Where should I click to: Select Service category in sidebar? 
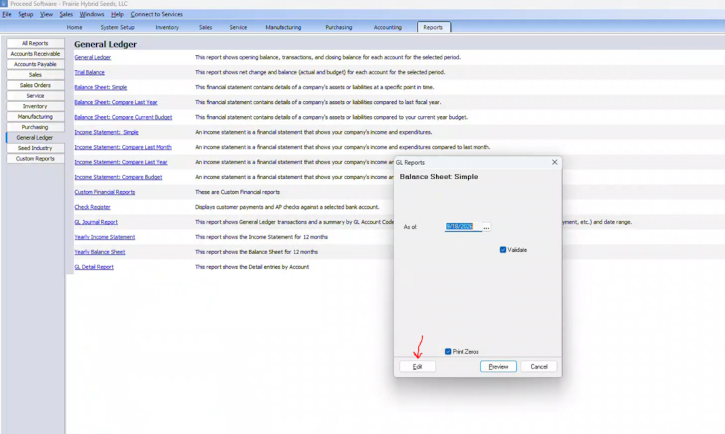[35, 96]
